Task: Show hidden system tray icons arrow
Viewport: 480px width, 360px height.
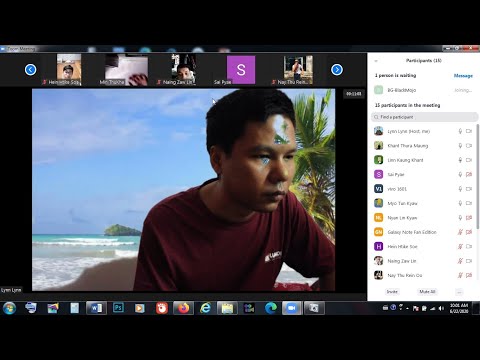Action: (x=408, y=309)
